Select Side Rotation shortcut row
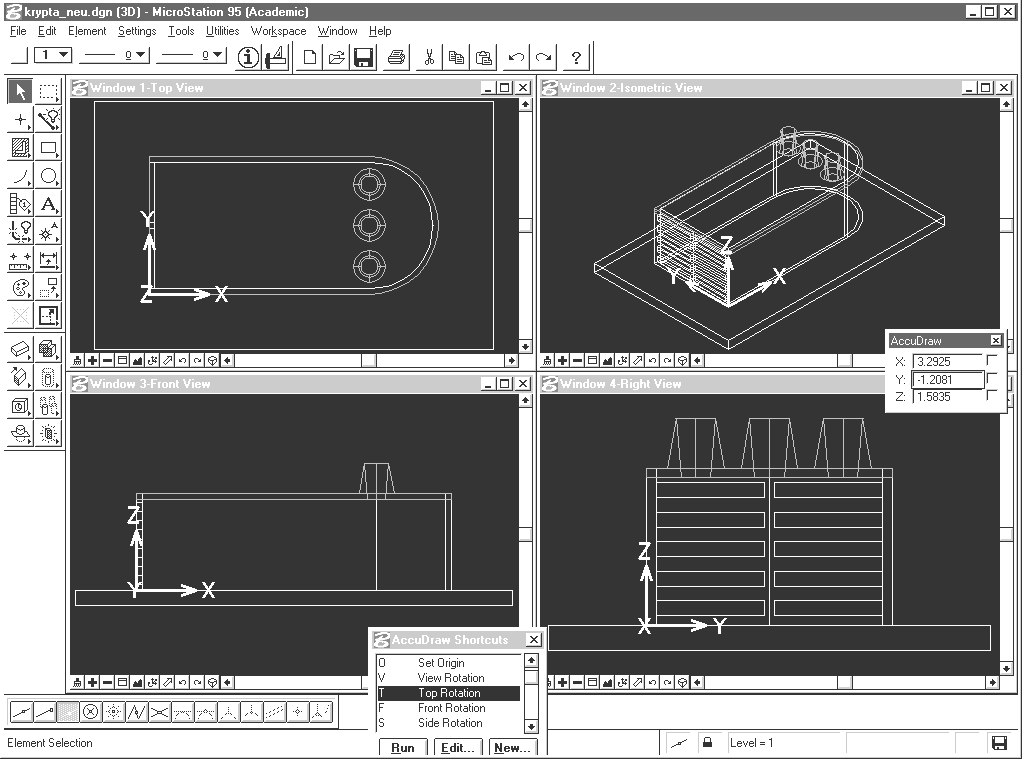1022x759 pixels. pos(449,722)
